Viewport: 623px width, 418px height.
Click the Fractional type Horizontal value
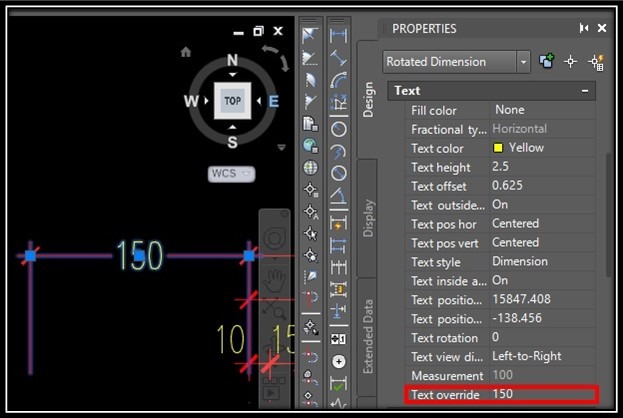(x=519, y=129)
